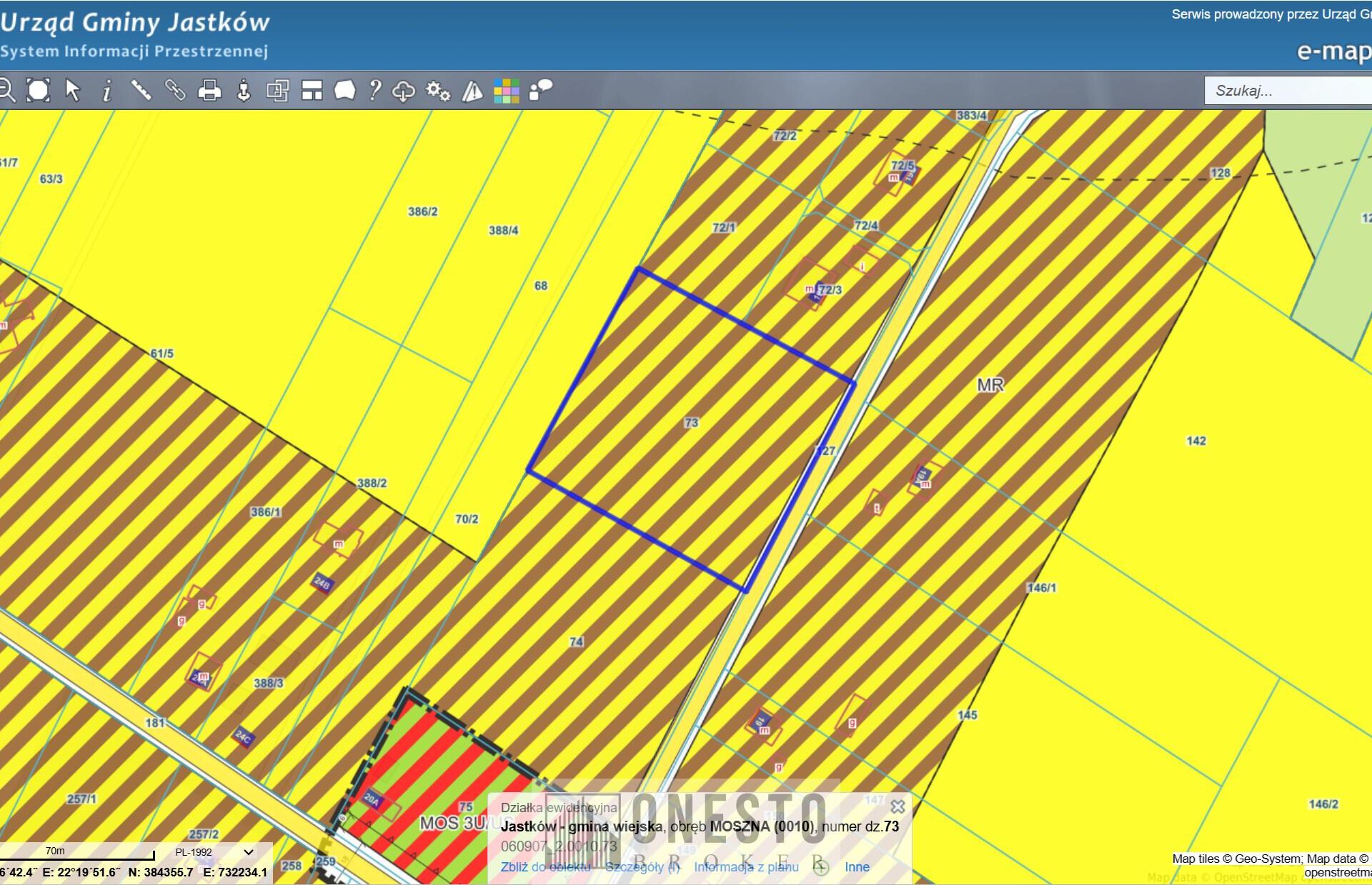The width and height of the screenshot is (1372, 885).
Task: Select the ruler measure tool
Action: coord(141,91)
